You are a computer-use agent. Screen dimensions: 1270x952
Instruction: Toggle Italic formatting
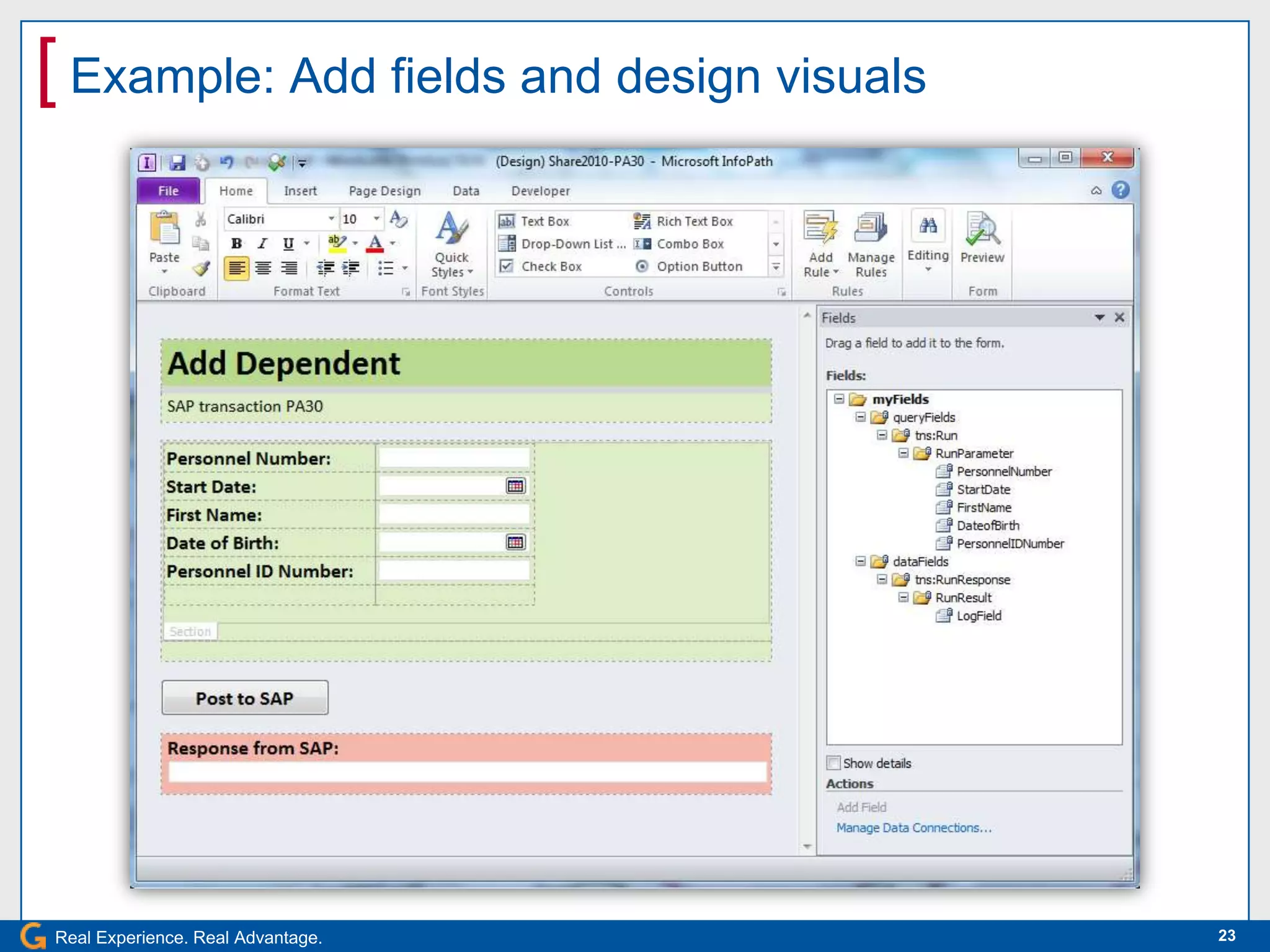(262, 244)
